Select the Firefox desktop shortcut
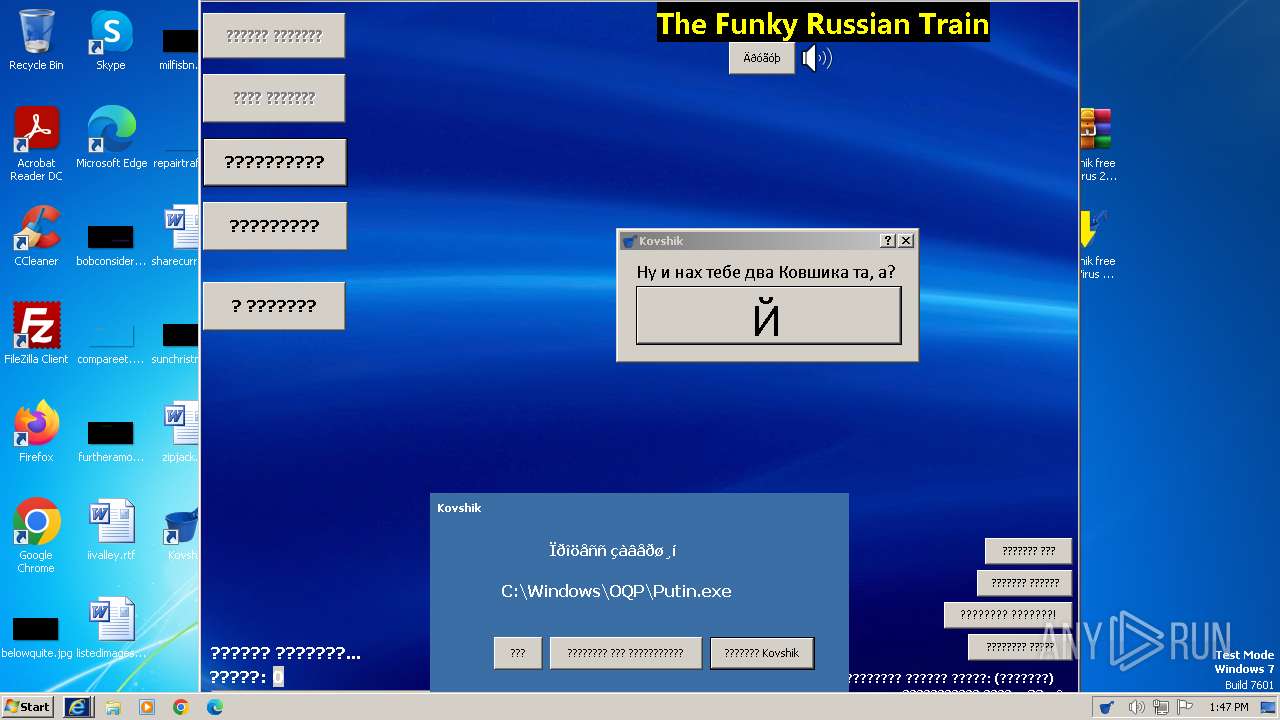1280x720 pixels. pyautogui.click(x=36, y=432)
